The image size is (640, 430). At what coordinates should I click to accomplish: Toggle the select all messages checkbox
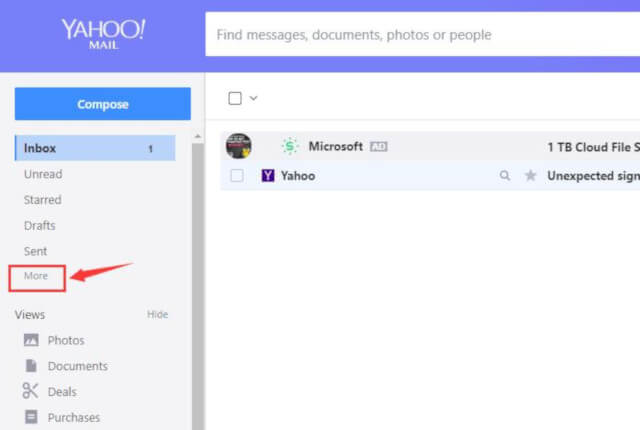(x=235, y=98)
